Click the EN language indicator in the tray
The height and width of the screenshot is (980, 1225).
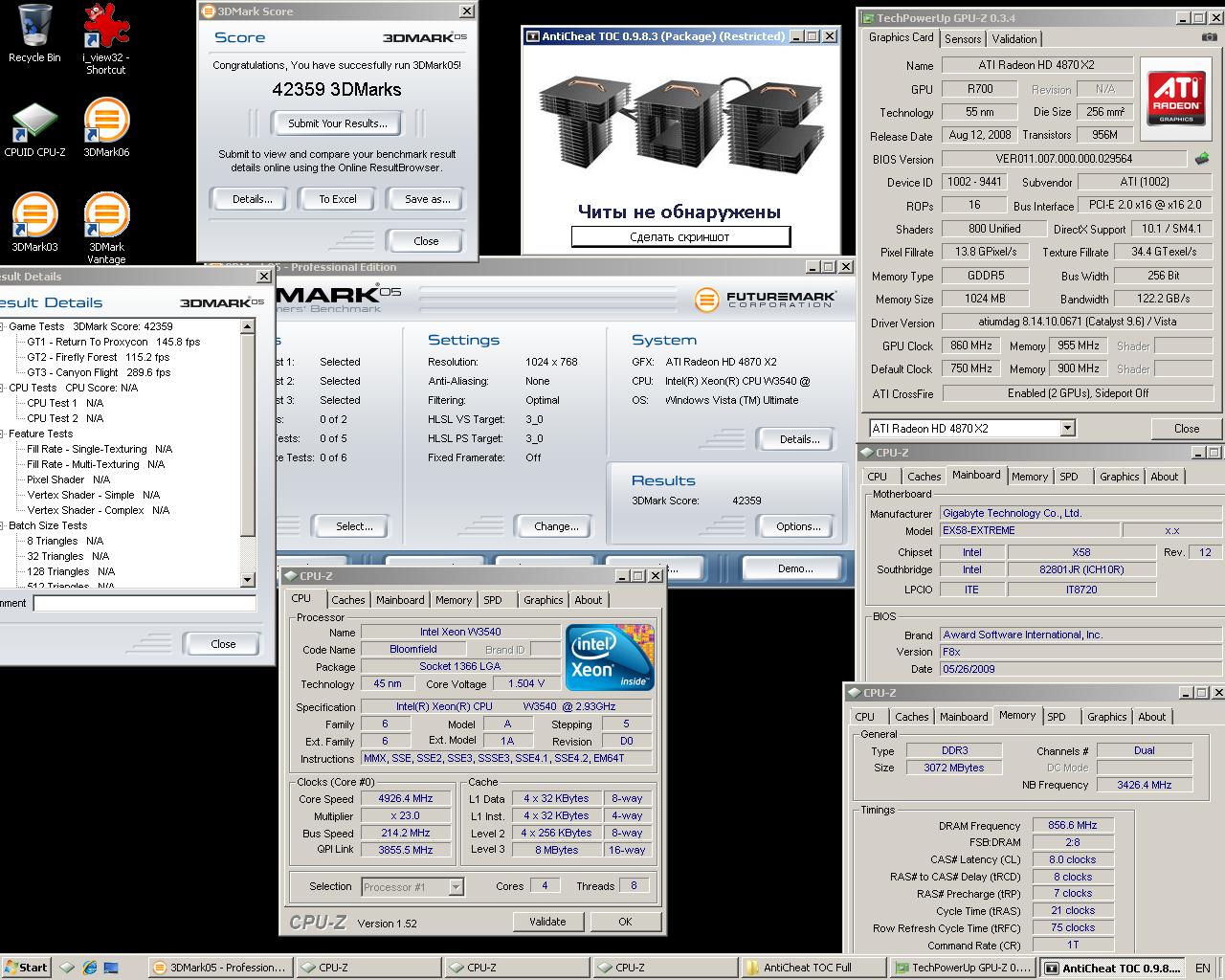point(1202,968)
